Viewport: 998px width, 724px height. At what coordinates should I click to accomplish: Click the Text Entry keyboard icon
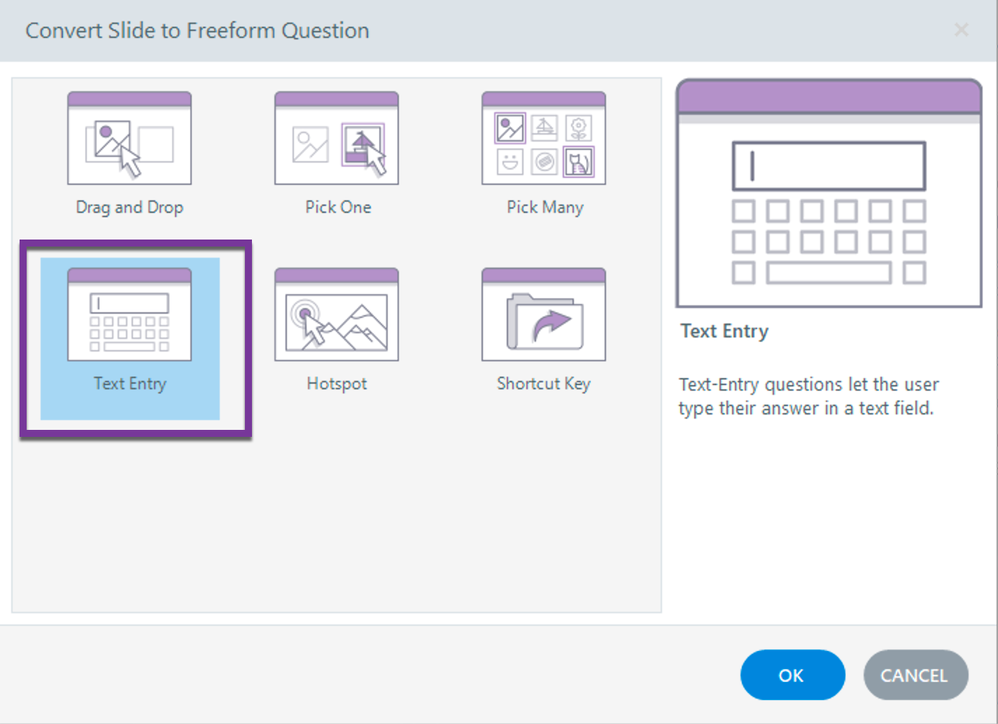[129, 314]
